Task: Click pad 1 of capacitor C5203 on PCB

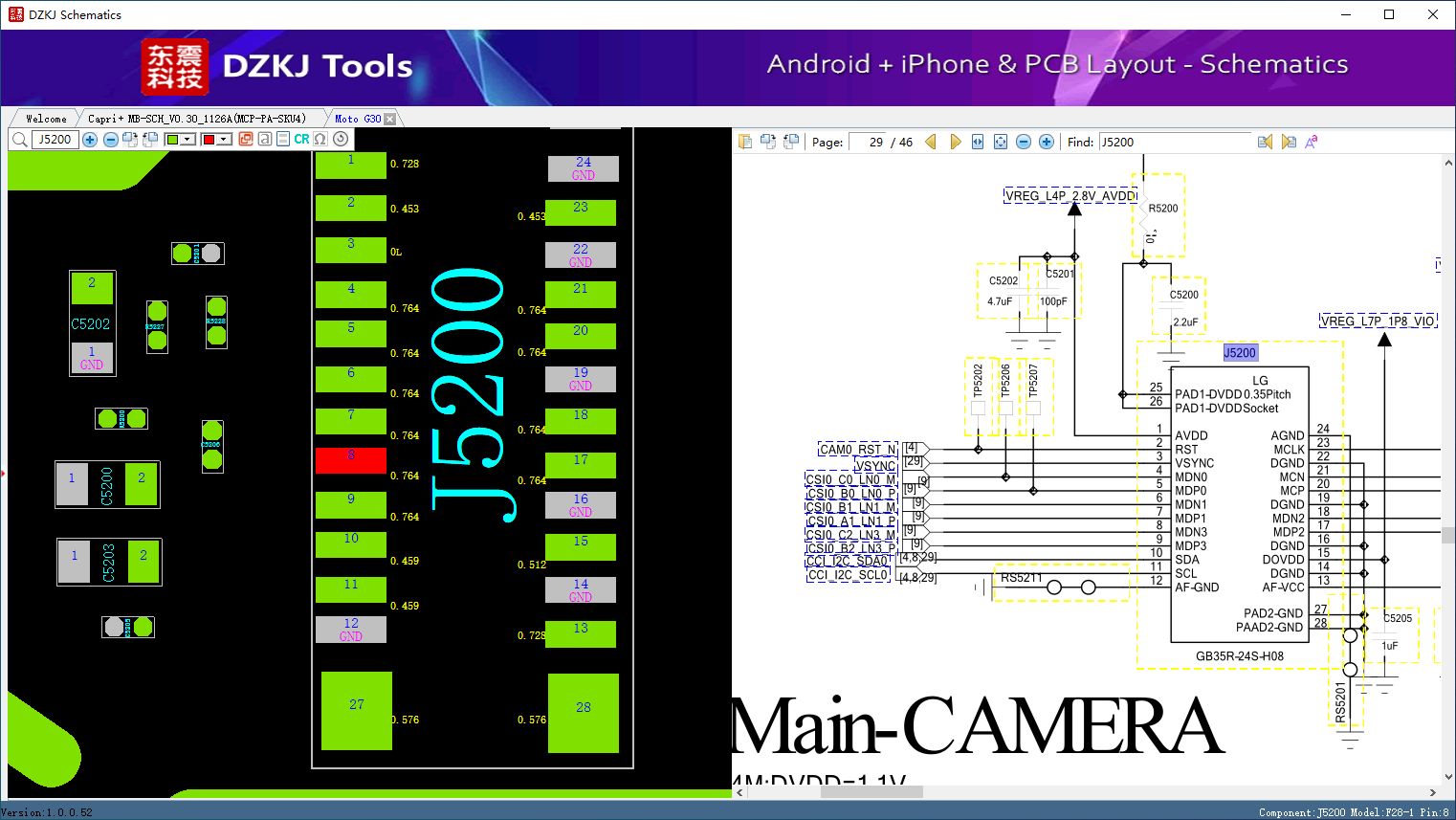Action: point(74,562)
